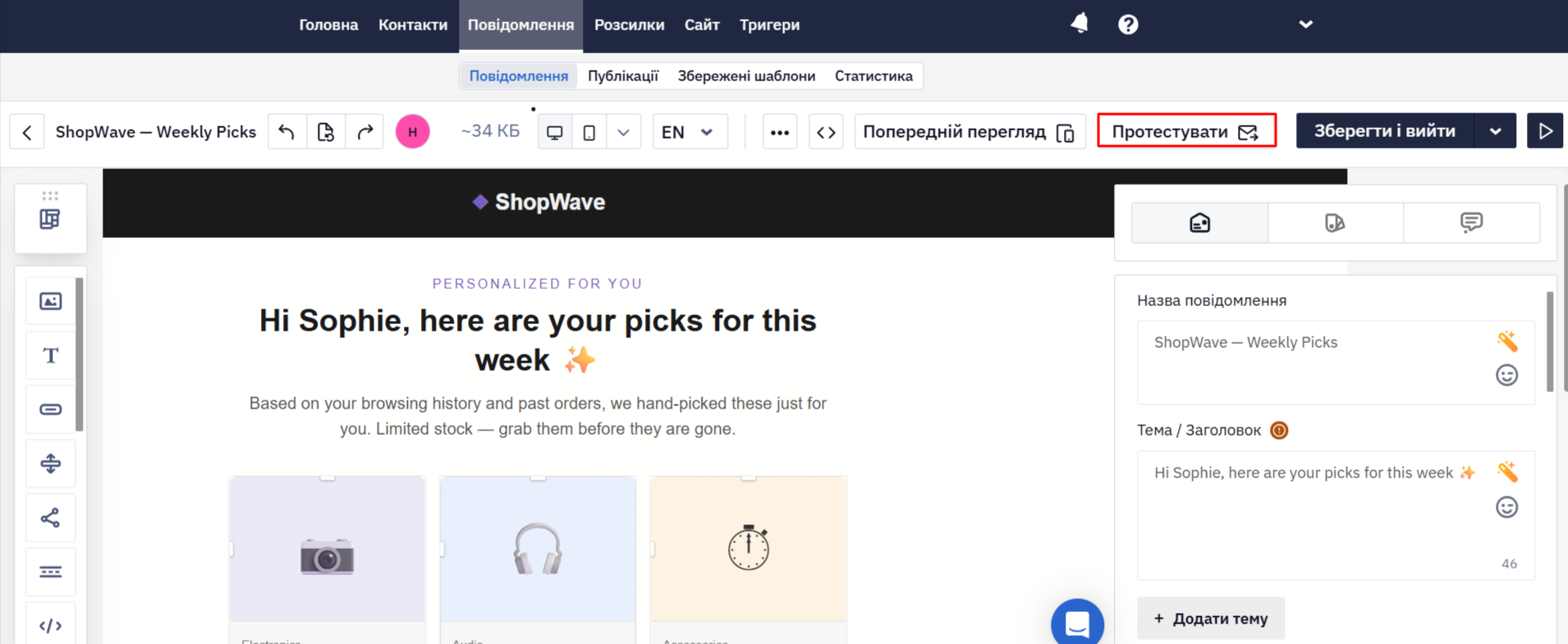Screen dimensions: 1568x644
Task: Expand the account menu chevron
Action: 1305,24
